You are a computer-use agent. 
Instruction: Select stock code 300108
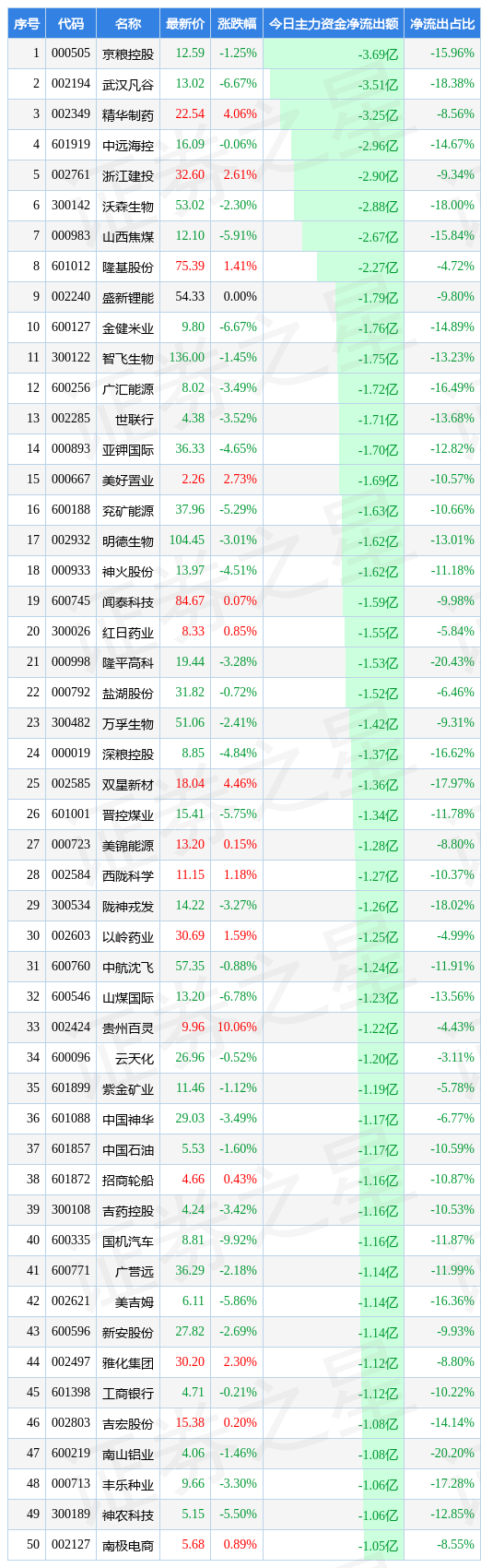(x=71, y=1210)
